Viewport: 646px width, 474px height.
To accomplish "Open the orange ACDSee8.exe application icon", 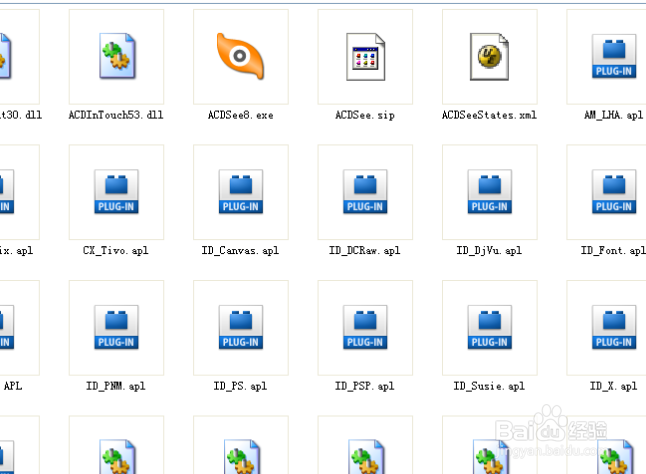I will pos(241,56).
